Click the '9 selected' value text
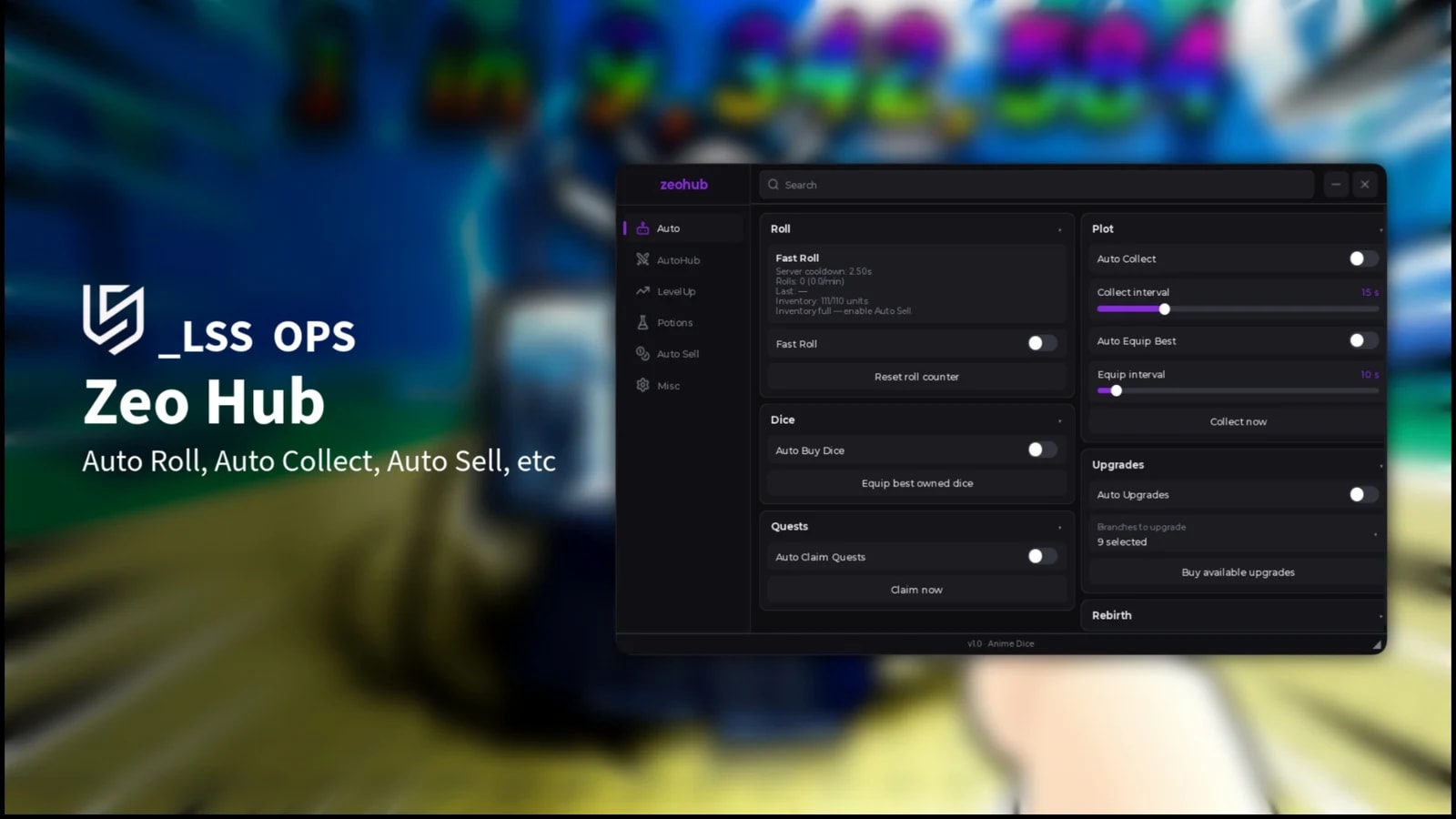This screenshot has height=819, width=1456. pos(1121,541)
